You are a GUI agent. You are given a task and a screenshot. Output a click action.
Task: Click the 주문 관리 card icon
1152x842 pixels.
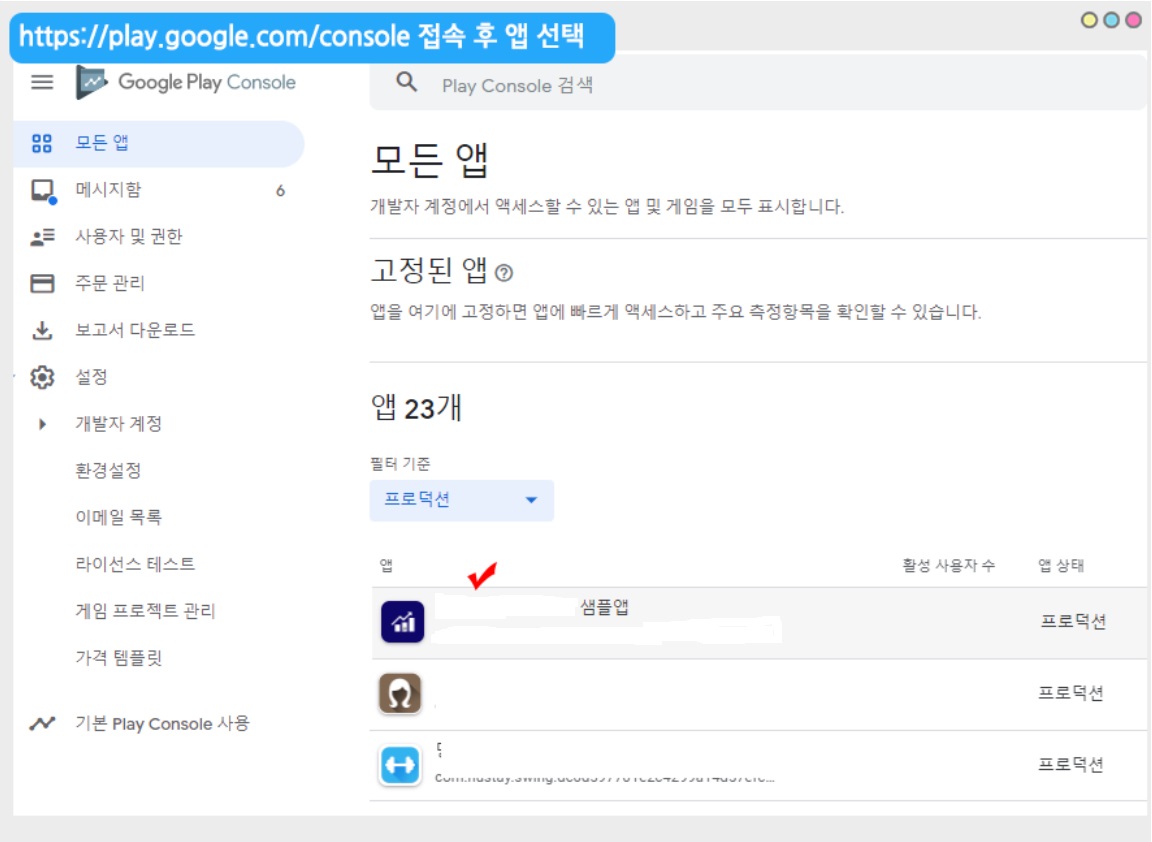click(42, 284)
